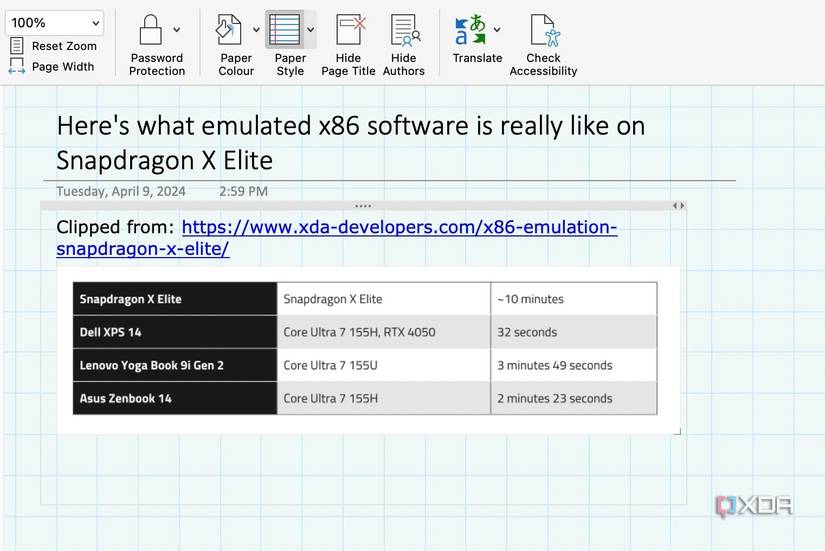This screenshot has height=551, width=825.
Task: Click the 'Lenovo Yoga Book 9i Gen 2' cell
Action: click(175, 365)
